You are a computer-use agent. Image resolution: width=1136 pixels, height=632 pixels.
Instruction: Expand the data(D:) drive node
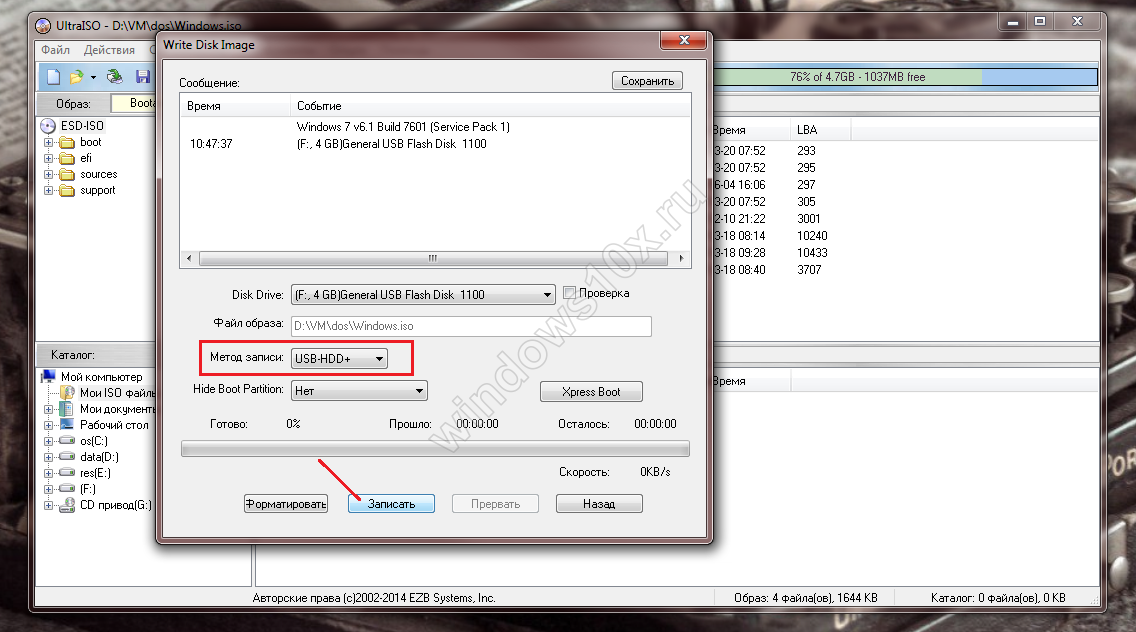pyautogui.click(x=49, y=457)
